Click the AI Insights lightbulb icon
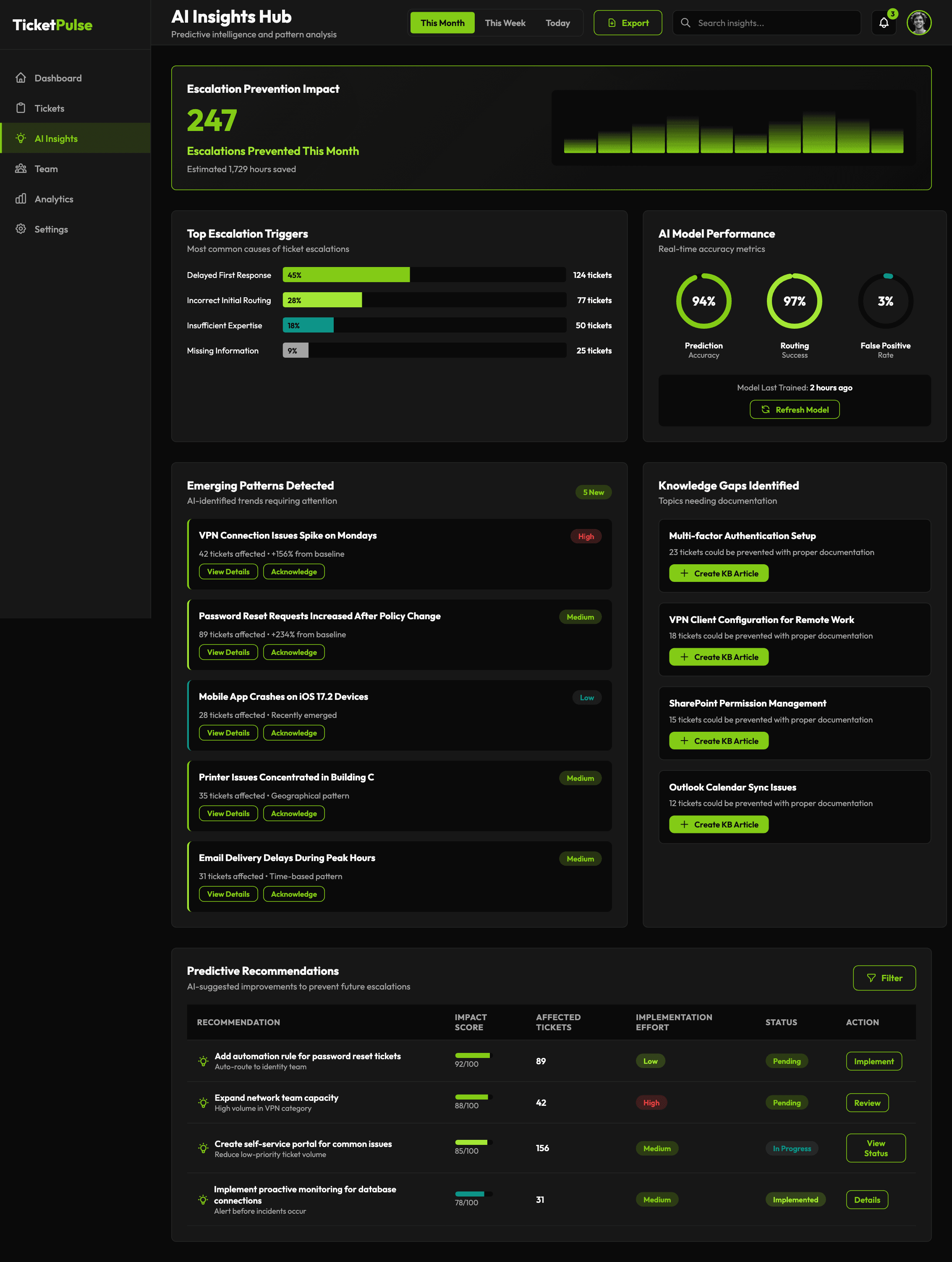Viewport: 952px width, 1262px height. 21,138
